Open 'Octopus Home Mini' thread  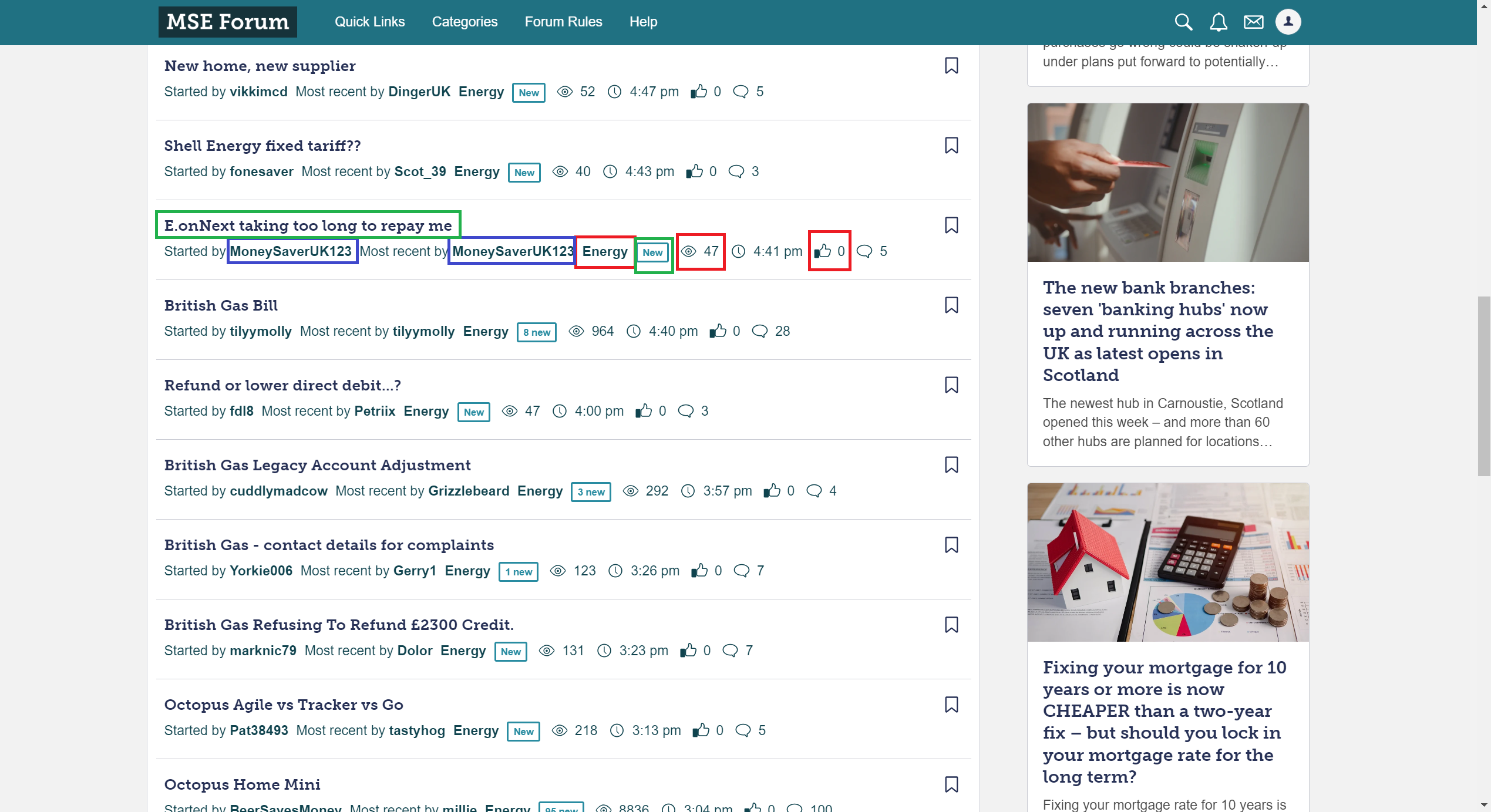pos(242,784)
